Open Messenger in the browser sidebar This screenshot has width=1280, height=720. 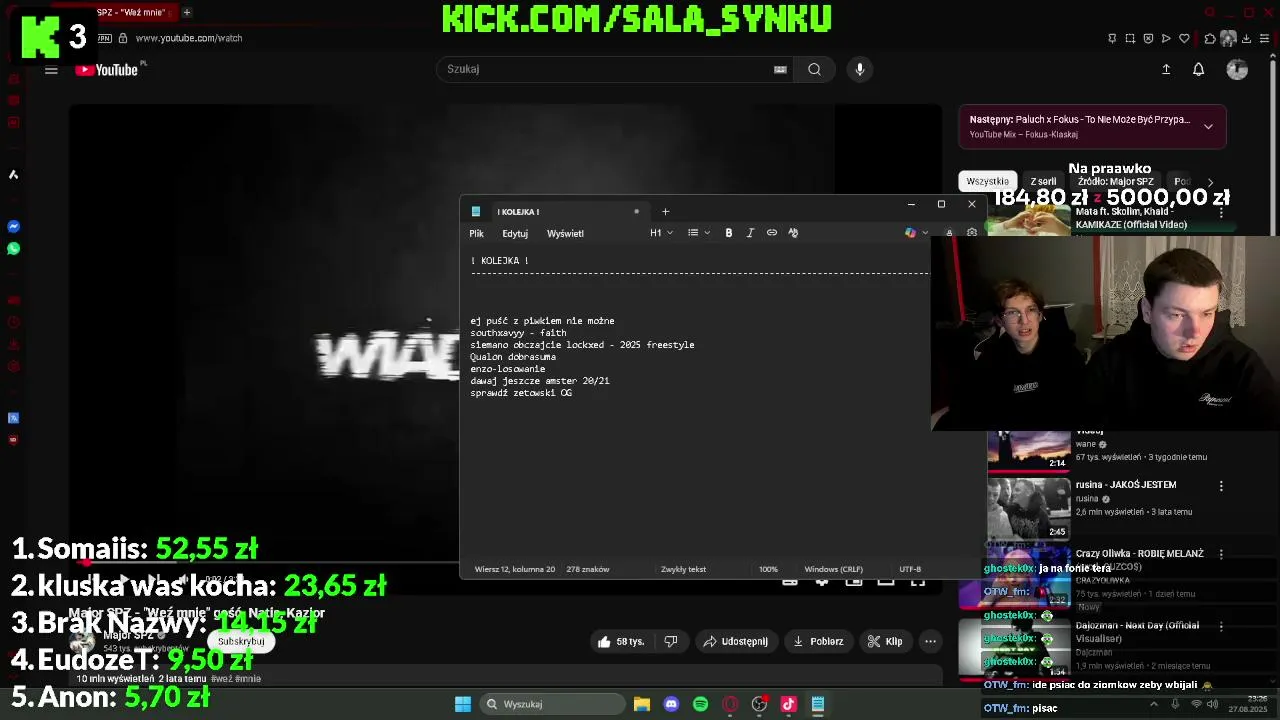click(x=13, y=227)
